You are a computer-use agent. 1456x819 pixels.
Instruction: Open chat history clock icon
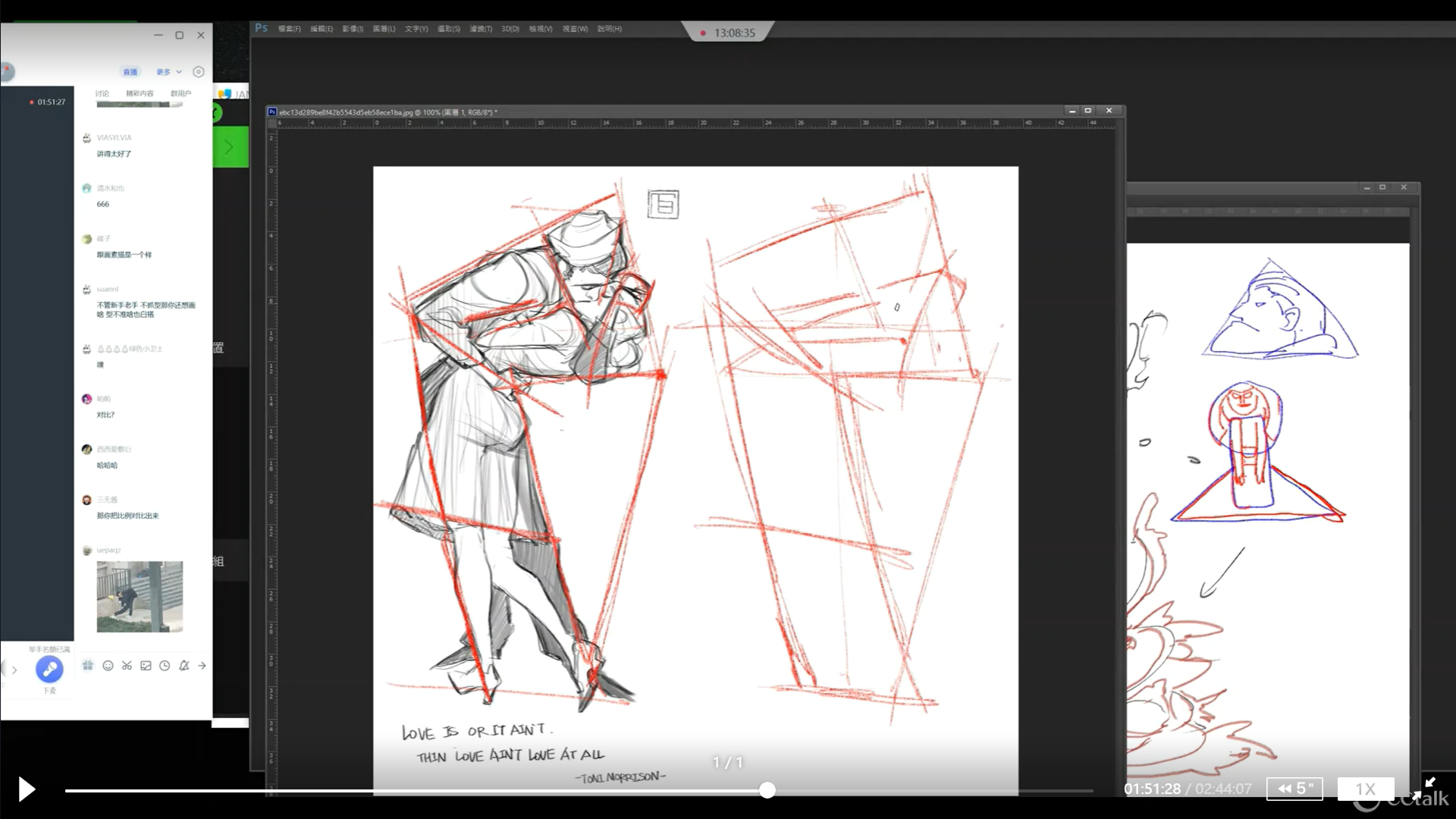point(165,665)
